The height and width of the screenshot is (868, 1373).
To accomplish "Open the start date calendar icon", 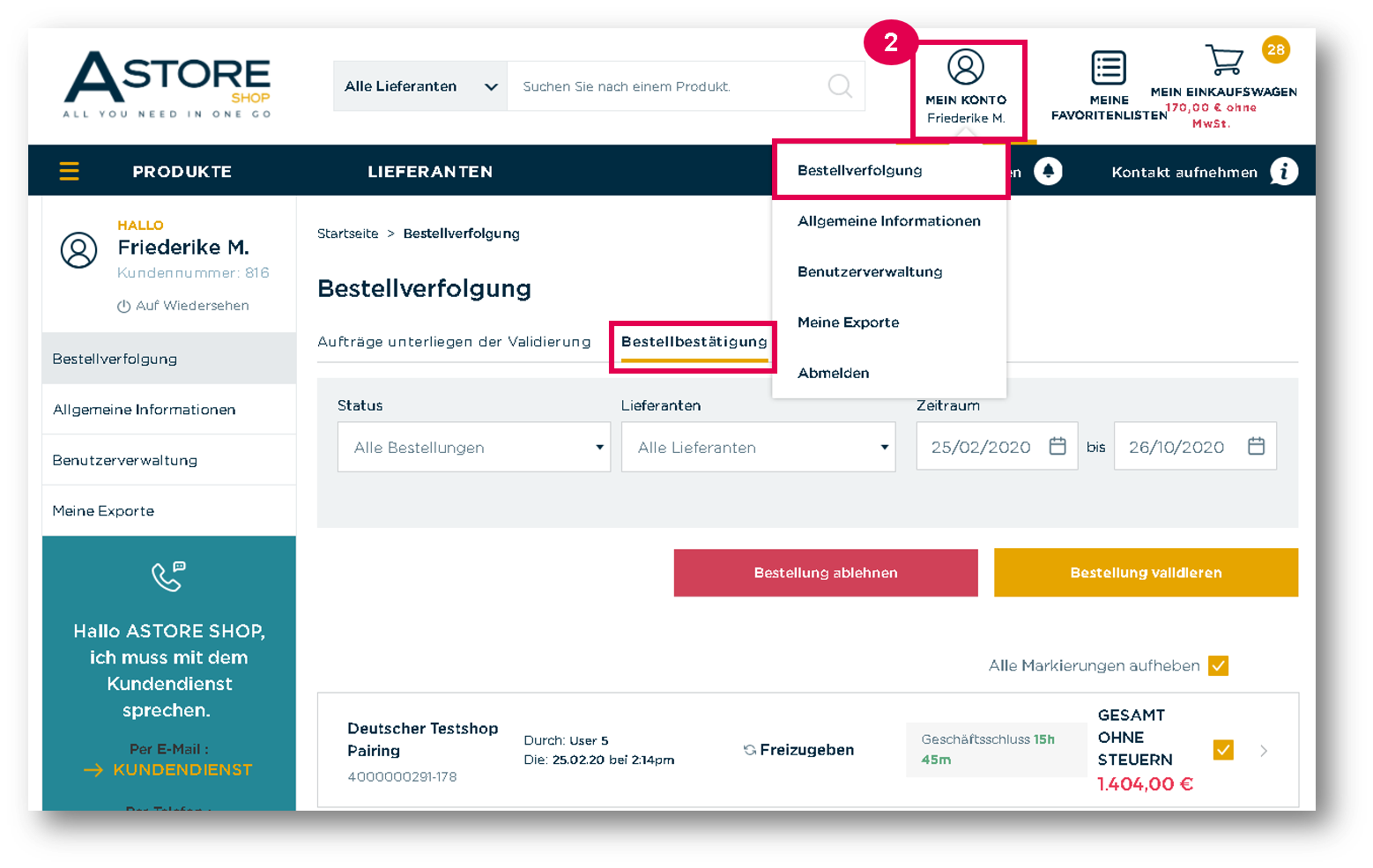I will 1058,447.
